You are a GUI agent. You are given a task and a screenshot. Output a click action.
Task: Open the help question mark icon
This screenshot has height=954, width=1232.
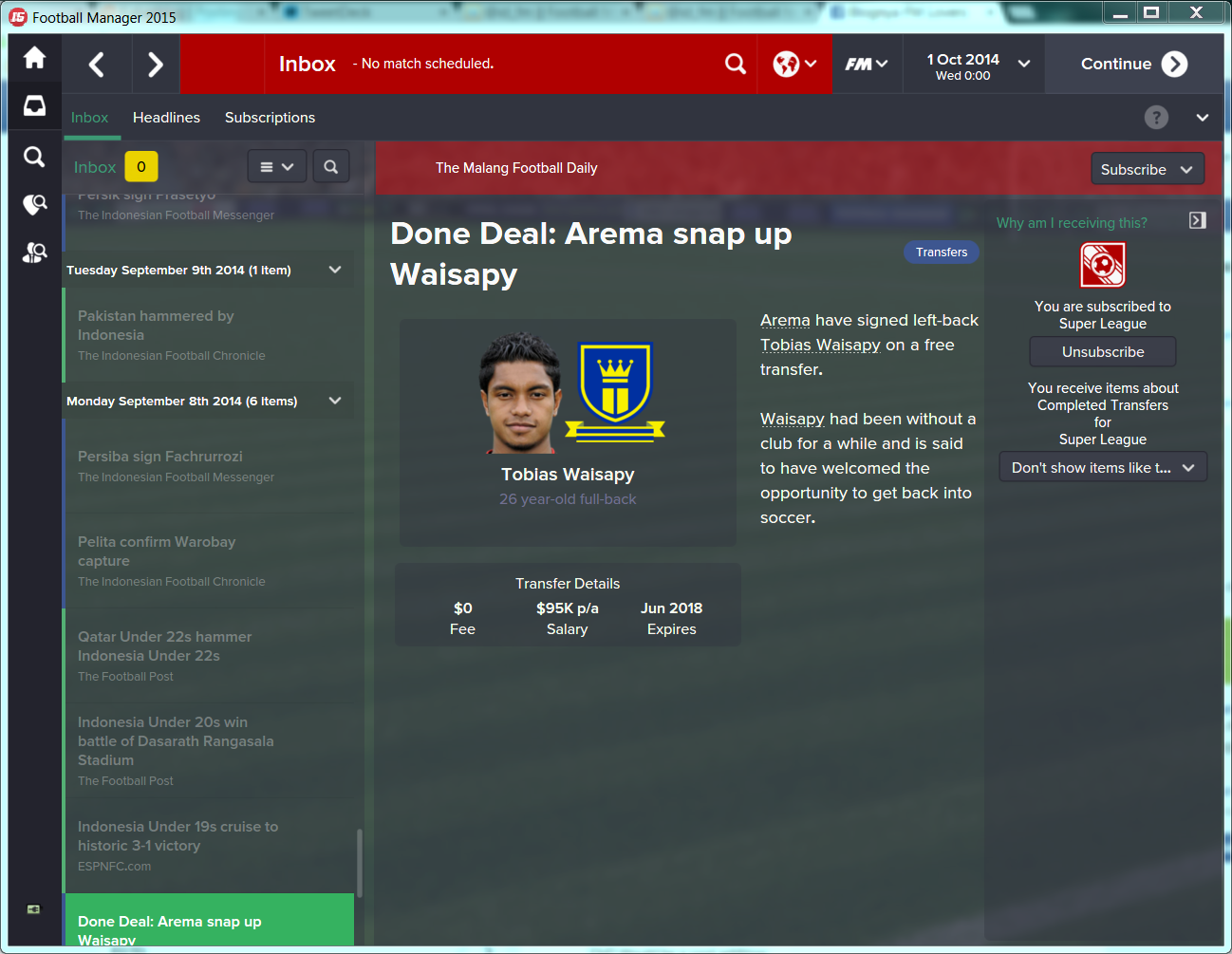(1156, 118)
